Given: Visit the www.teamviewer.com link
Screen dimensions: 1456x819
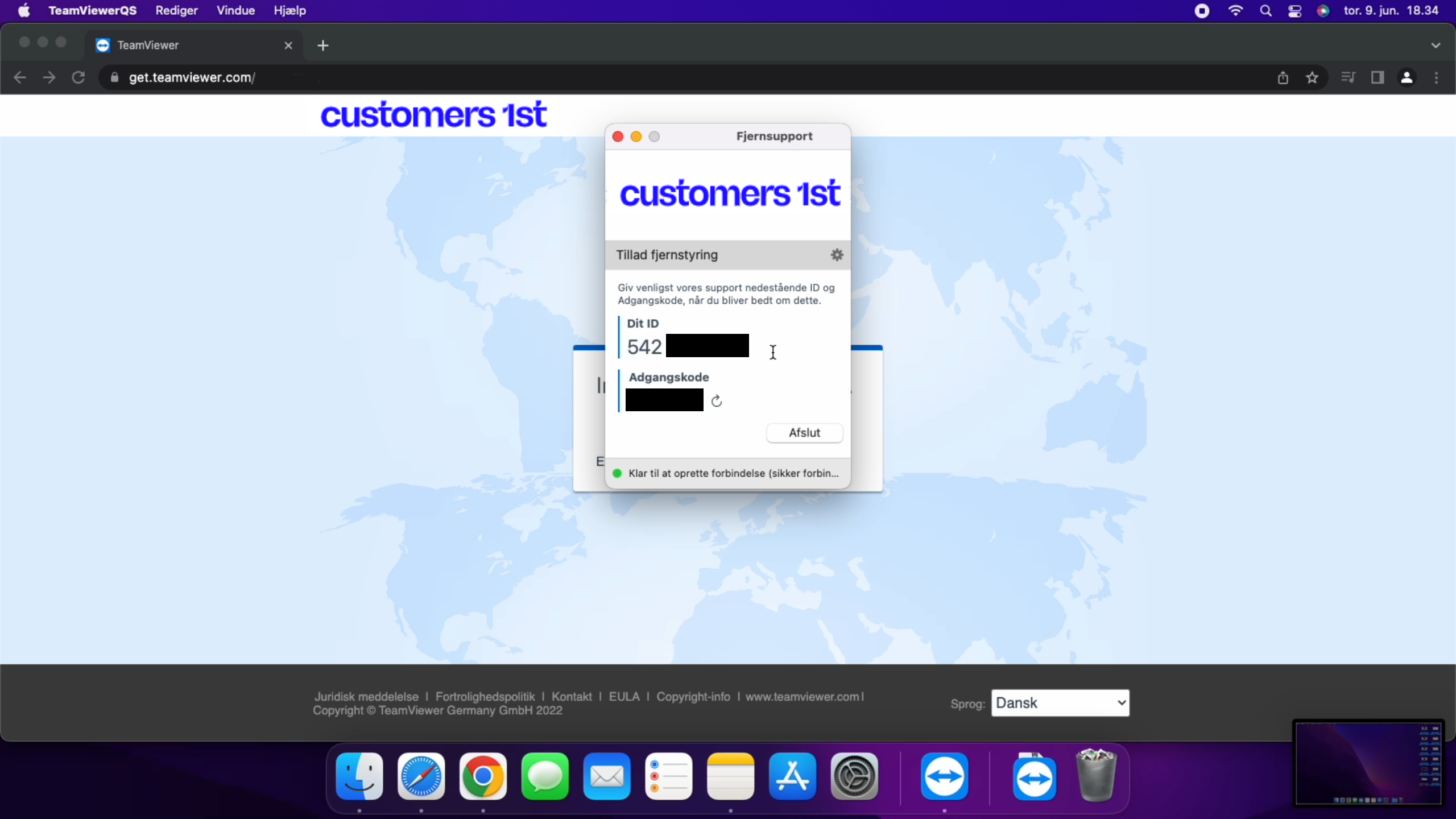Looking at the screenshot, I should click(x=803, y=697).
